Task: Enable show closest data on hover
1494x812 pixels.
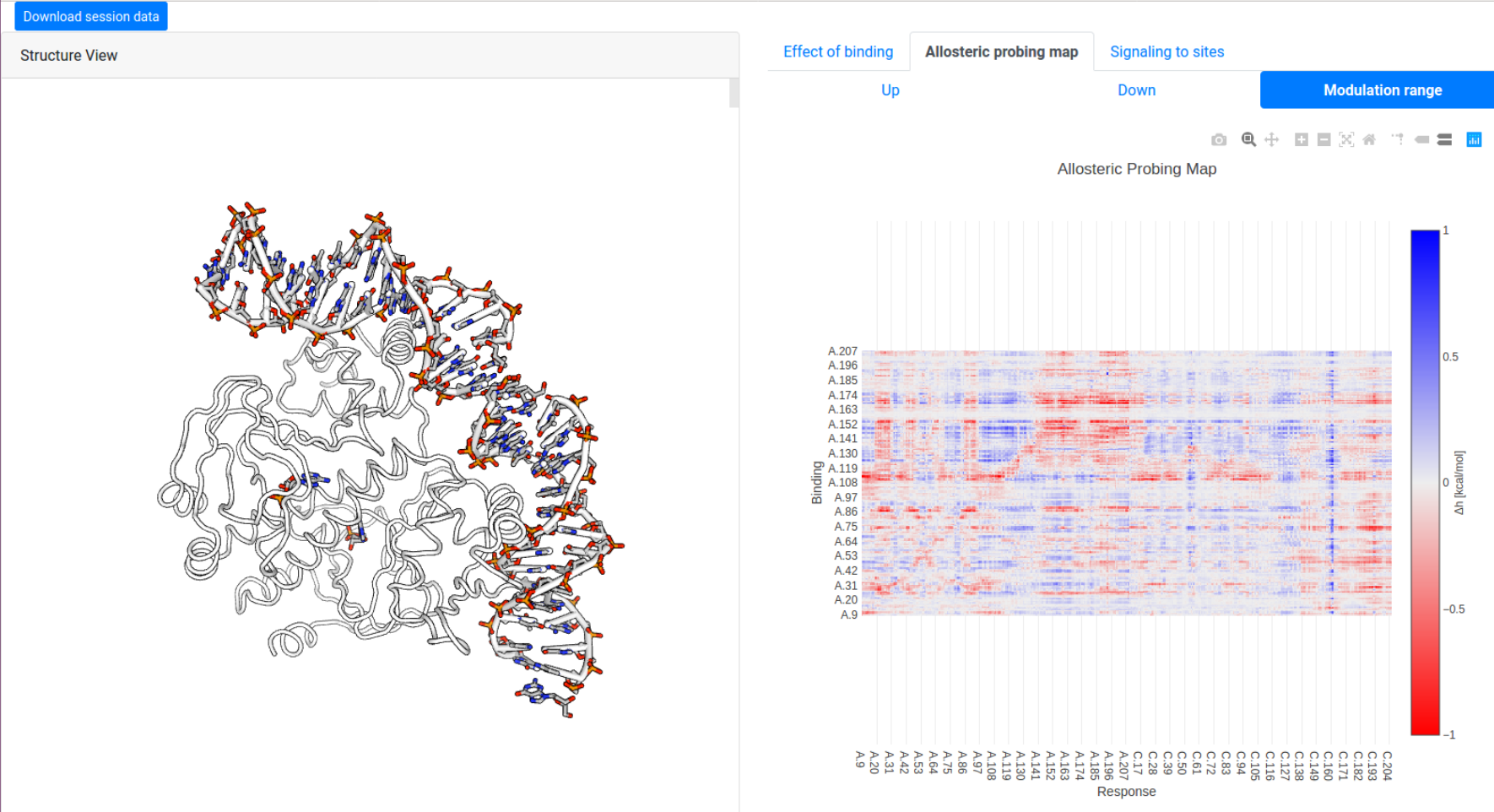Action: (1421, 140)
